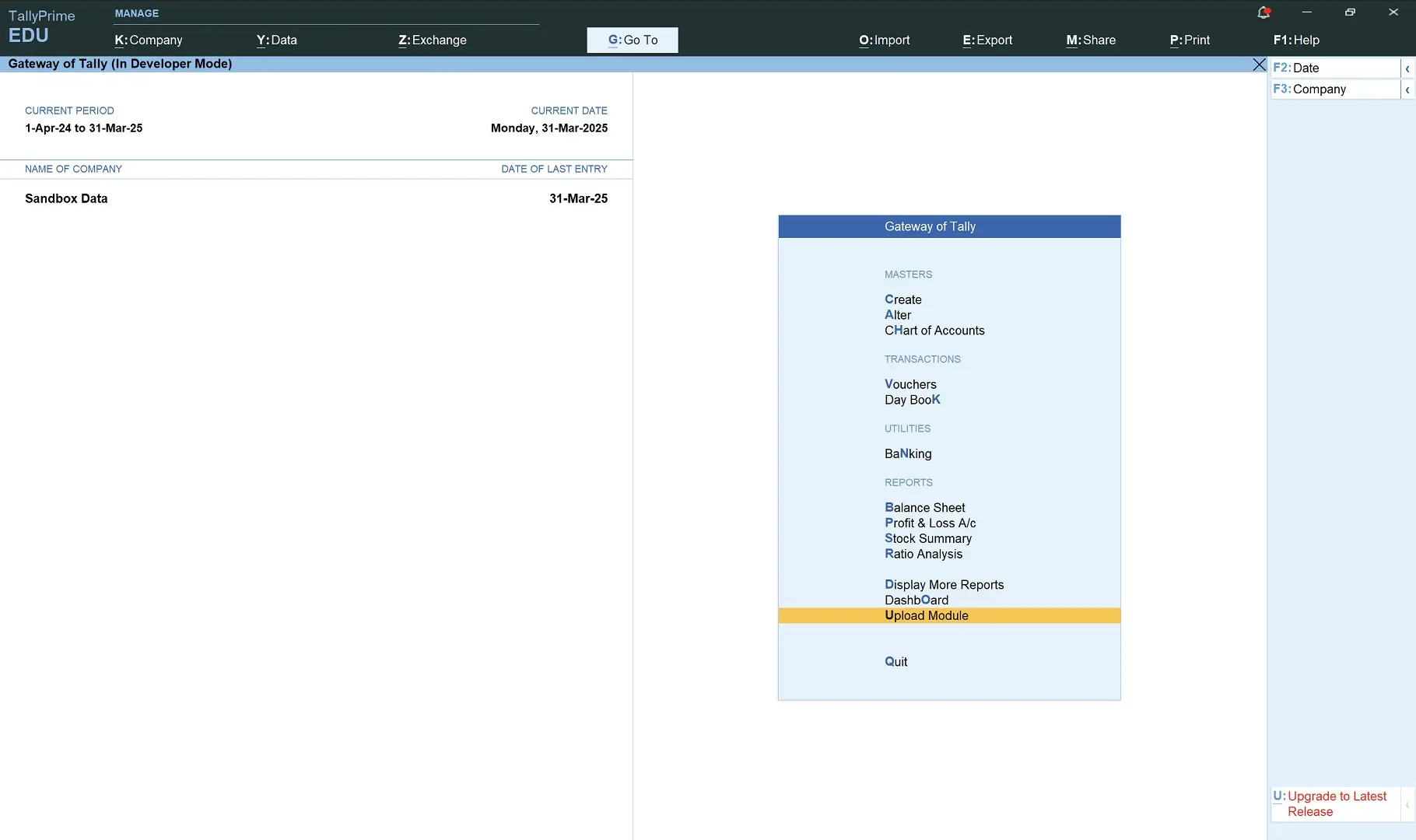Image resolution: width=1416 pixels, height=840 pixels.
Task: Close the Gateway of Tally panel
Action: tap(1259, 65)
